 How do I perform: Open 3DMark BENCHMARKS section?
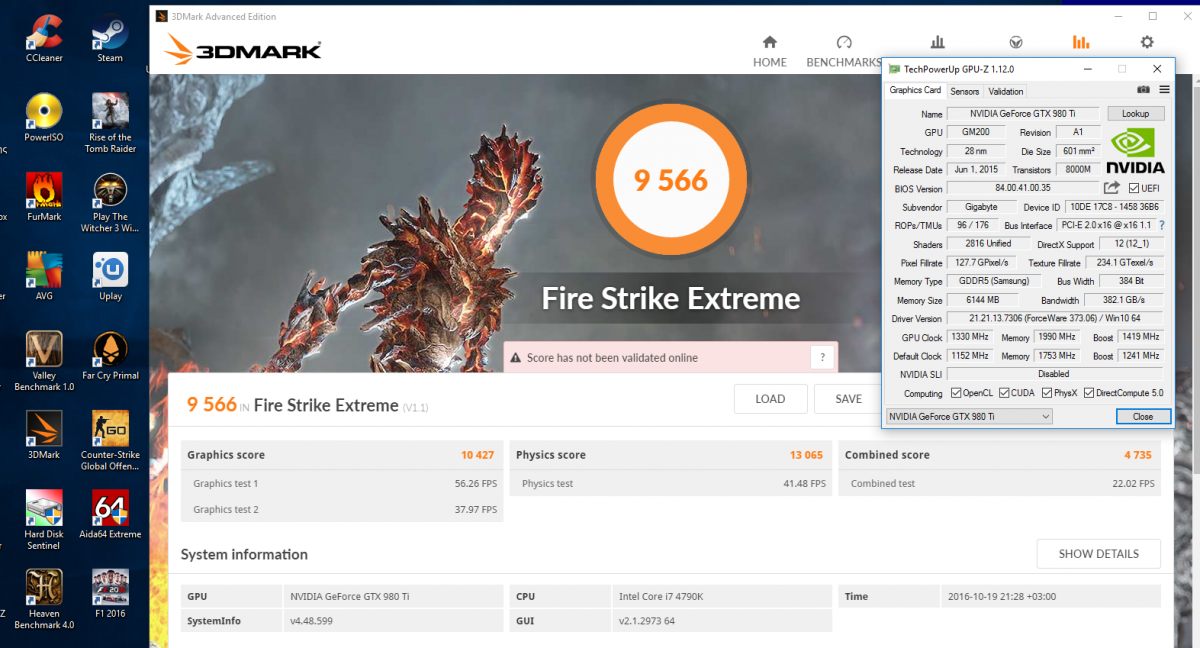843,52
